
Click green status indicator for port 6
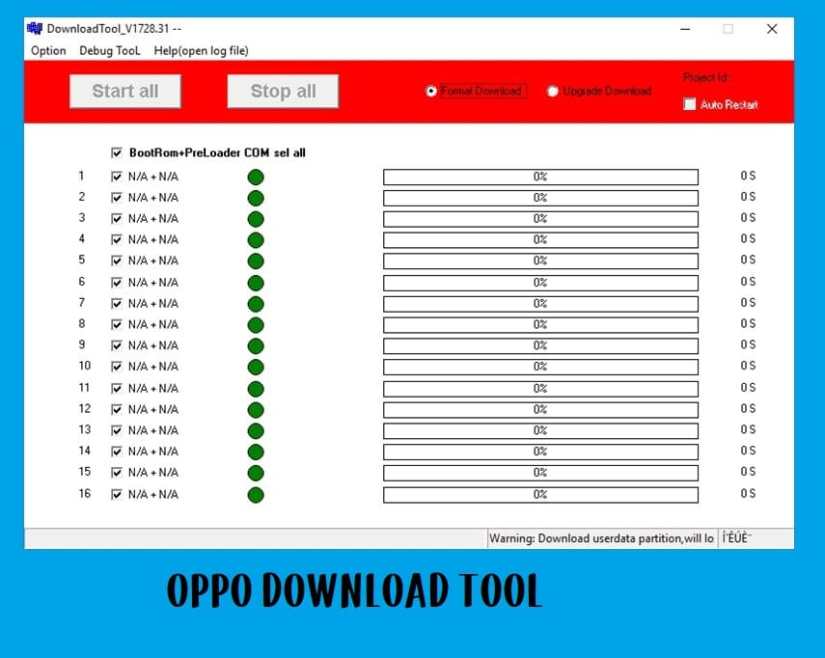tap(256, 283)
